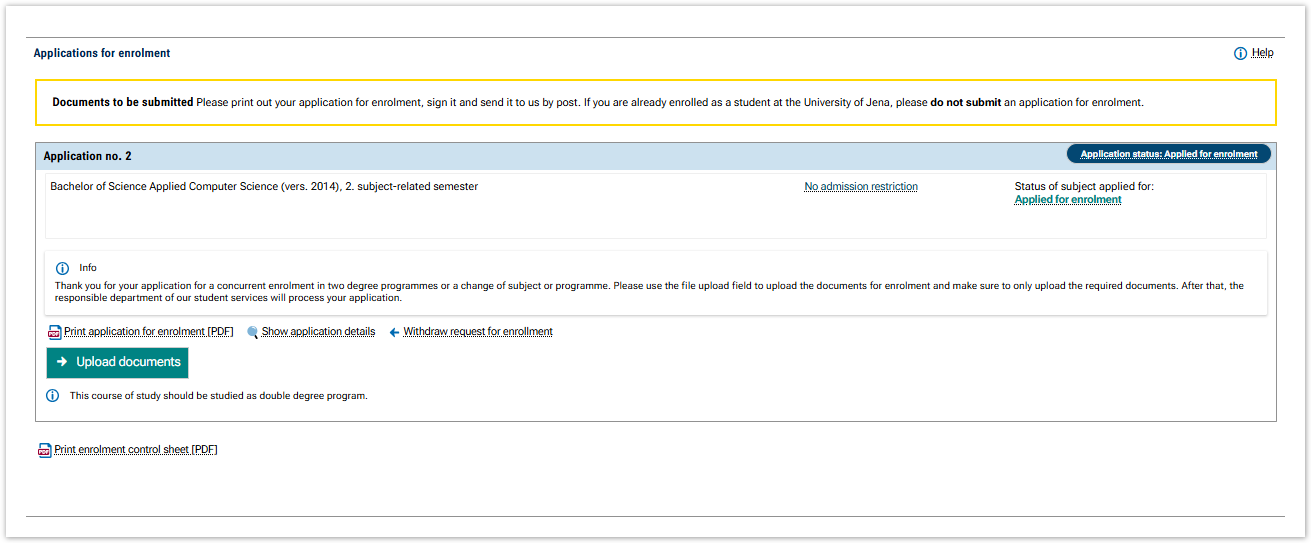Click the PDF icon beside Print application for enrolment
1311x543 pixels.
pyautogui.click(x=55, y=332)
